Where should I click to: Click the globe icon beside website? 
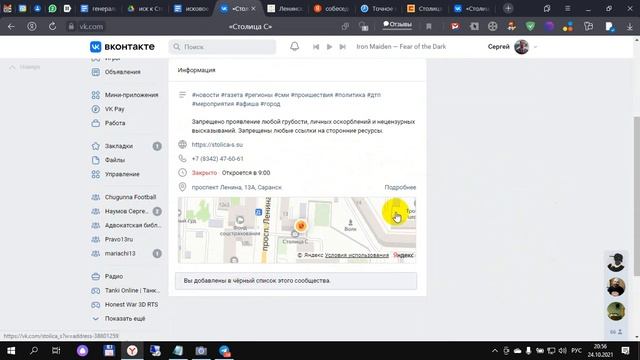182,144
